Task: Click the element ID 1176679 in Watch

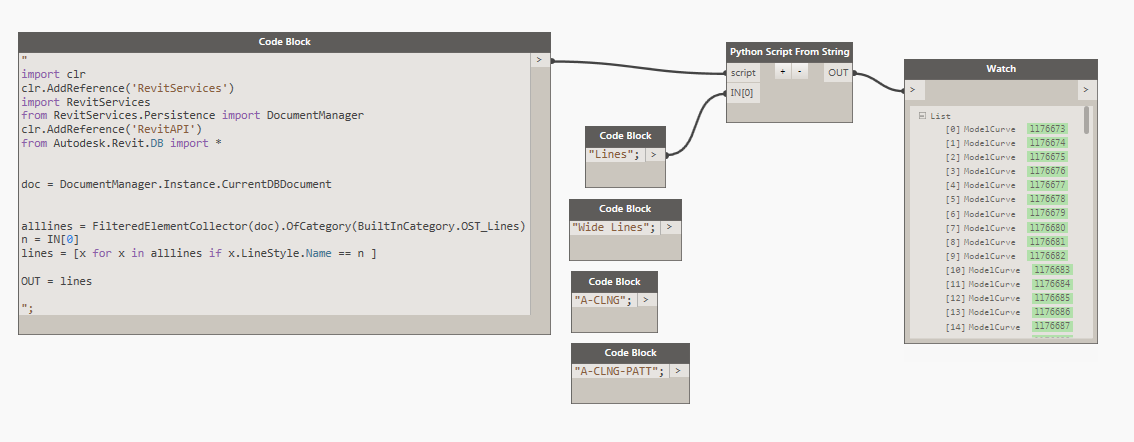Action: point(1047,213)
